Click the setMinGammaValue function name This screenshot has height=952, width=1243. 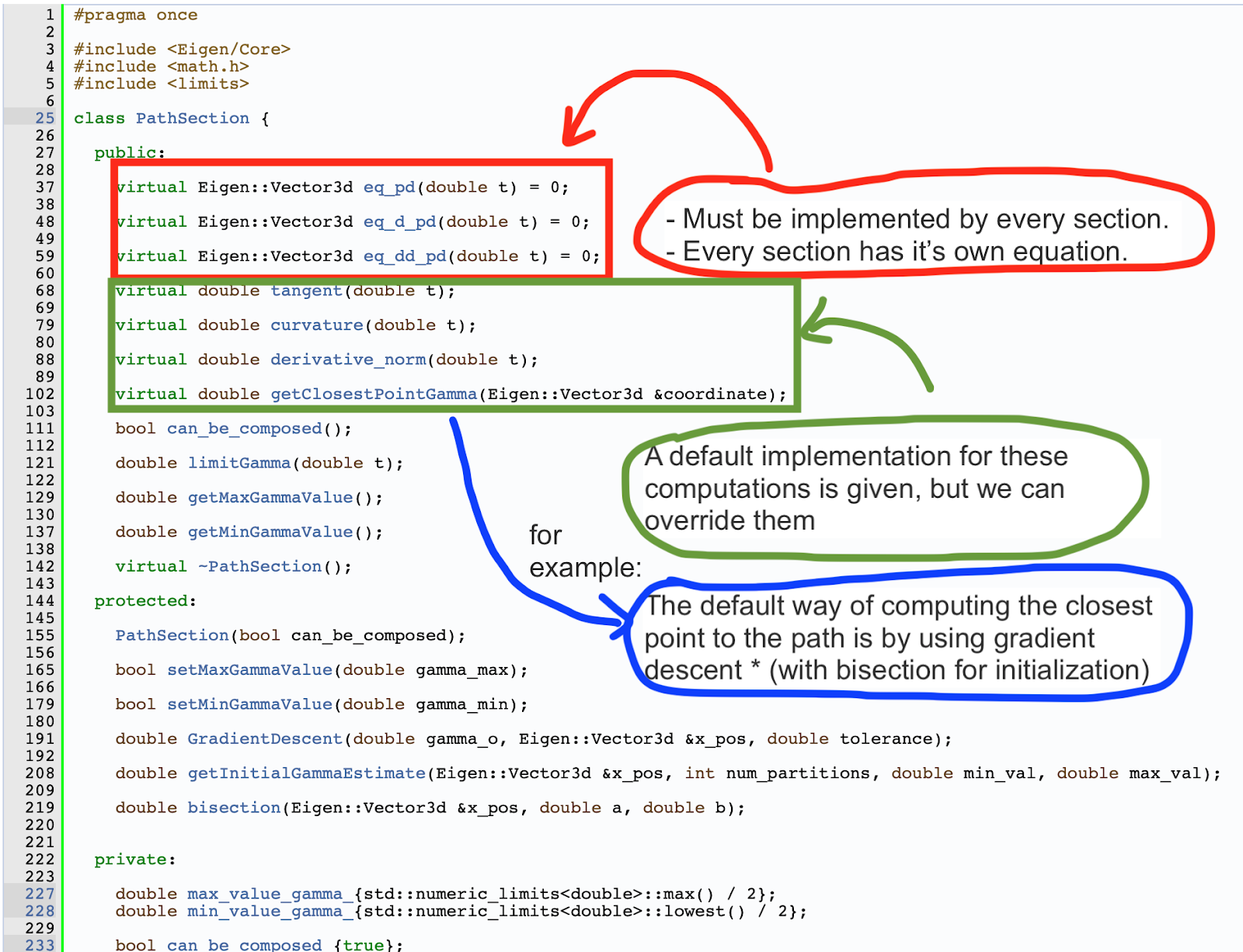pyautogui.click(x=249, y=704)
